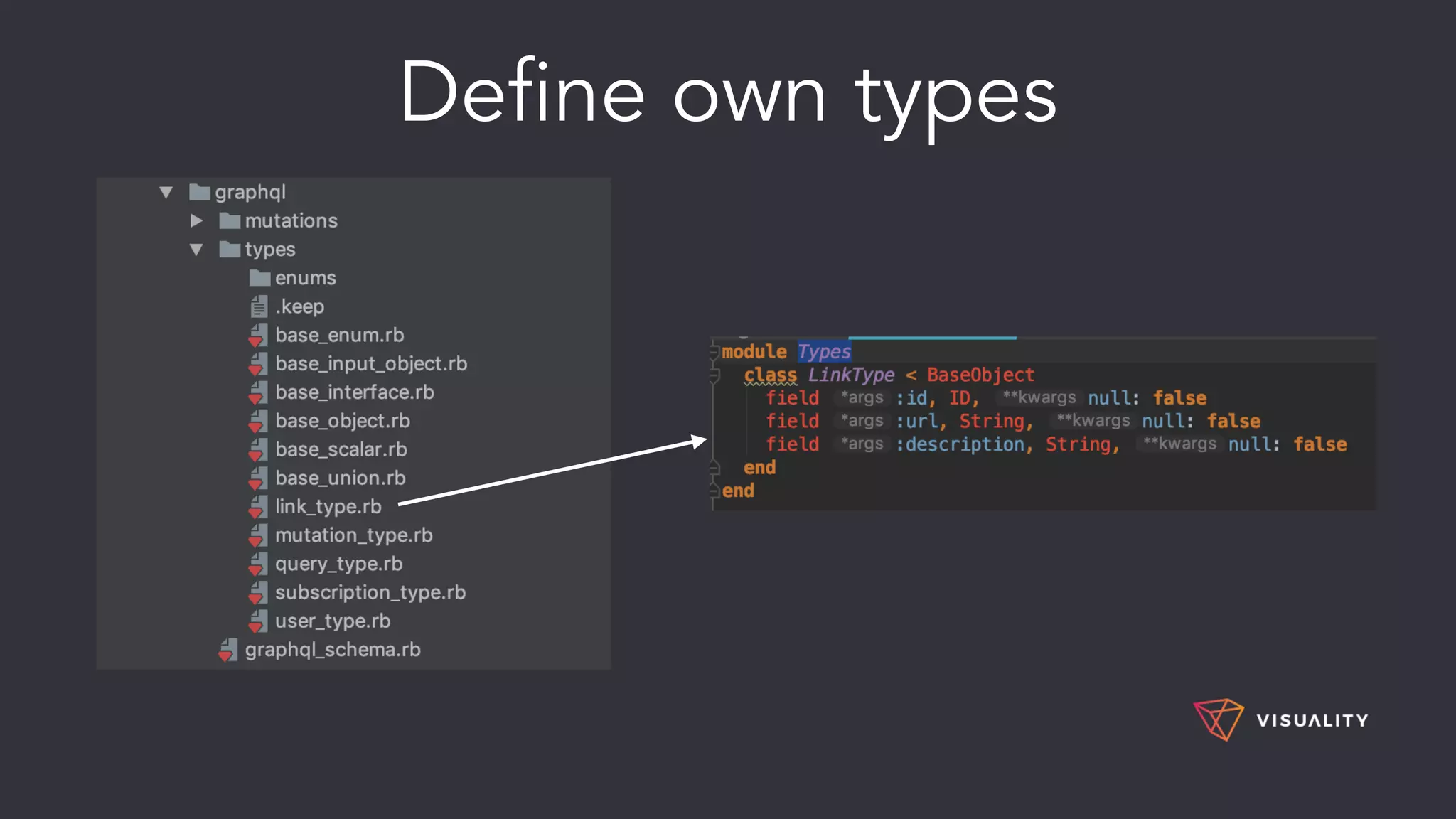Click the *args hint on the :url line
This screenshot has height=819, width=1456.
tap(862, 421)
